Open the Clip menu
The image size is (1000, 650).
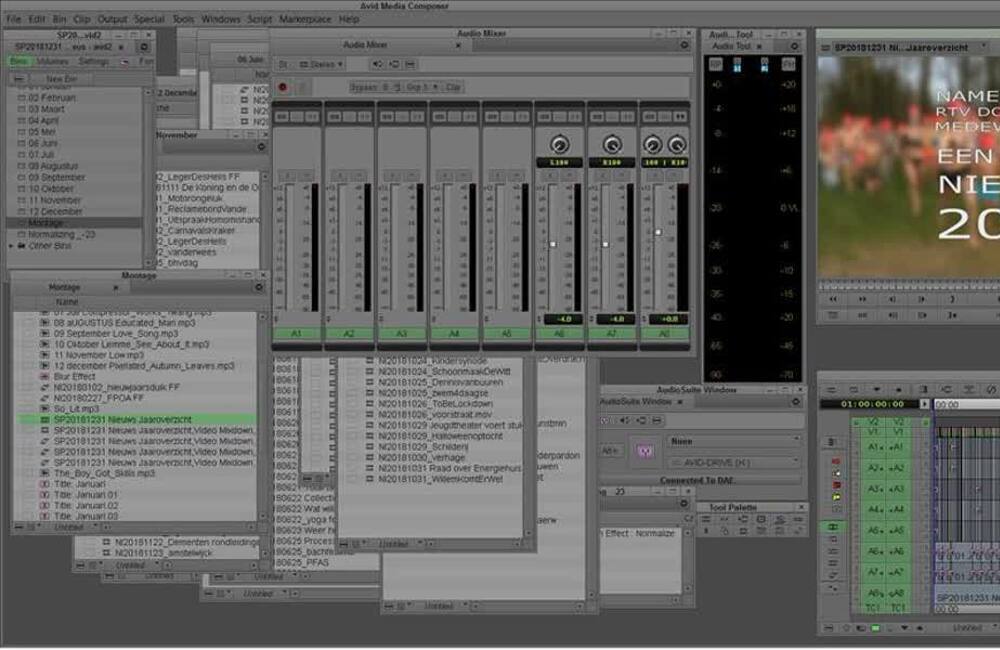[x=82, y=19]
